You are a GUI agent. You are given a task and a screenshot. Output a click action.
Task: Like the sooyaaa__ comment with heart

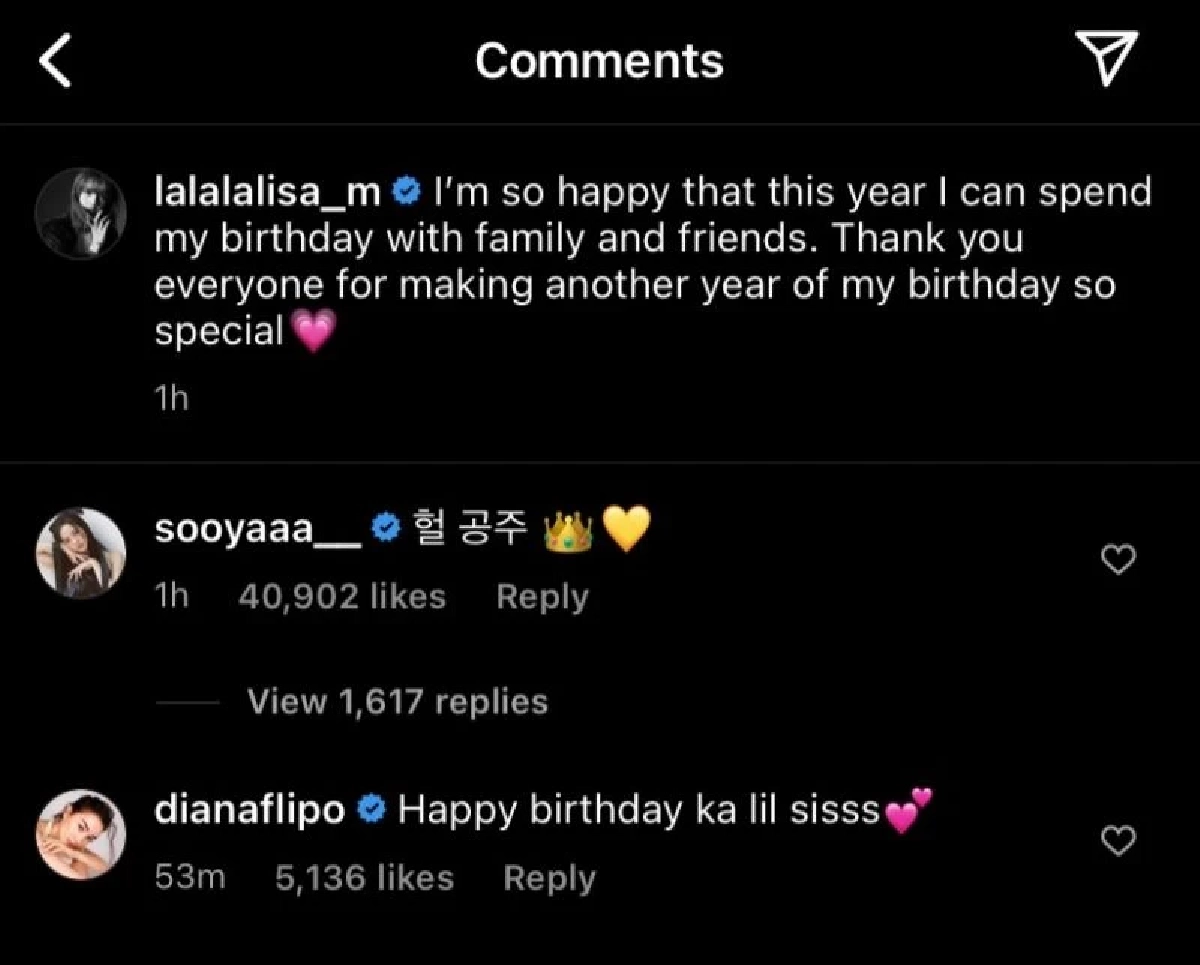1117,561
